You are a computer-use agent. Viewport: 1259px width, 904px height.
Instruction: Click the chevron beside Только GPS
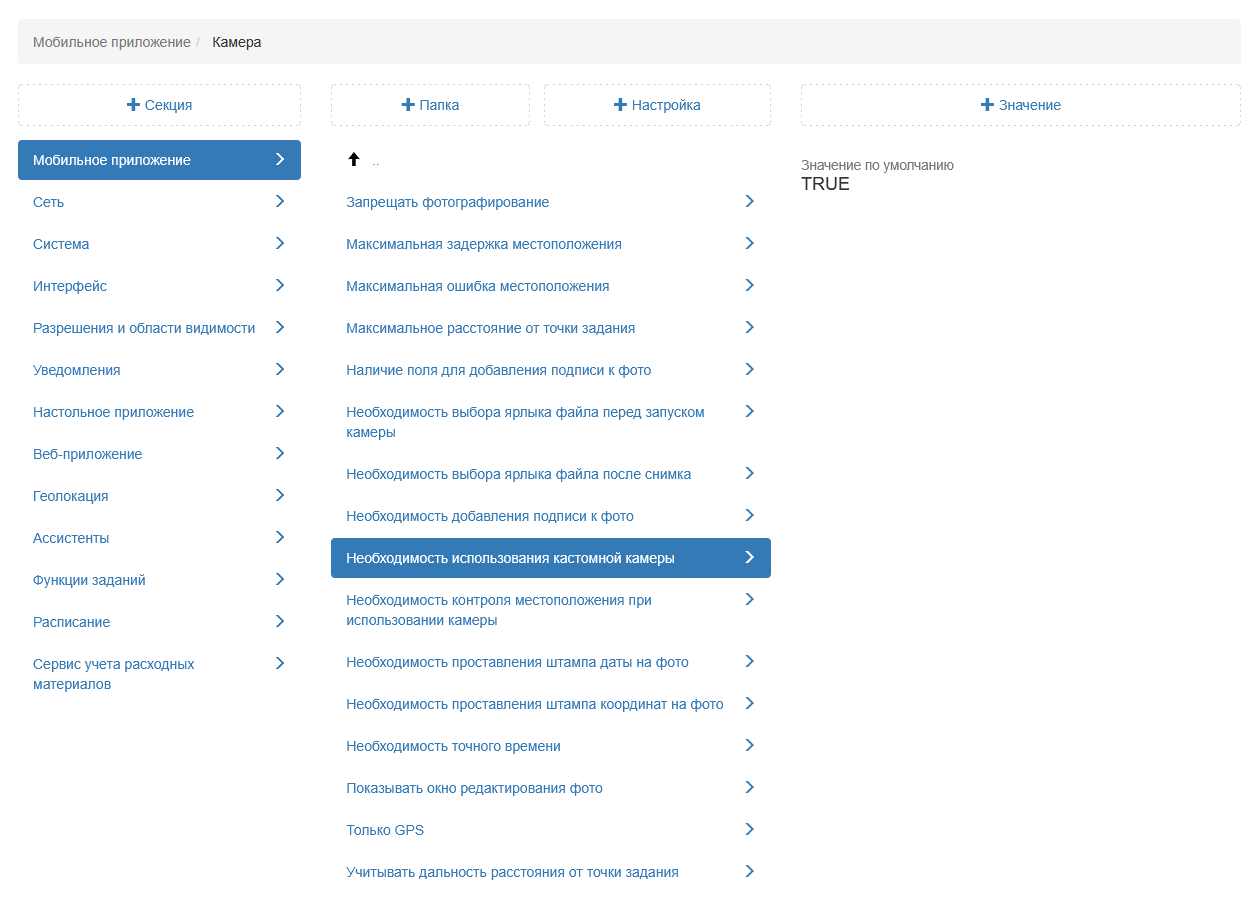click(749, 830)
